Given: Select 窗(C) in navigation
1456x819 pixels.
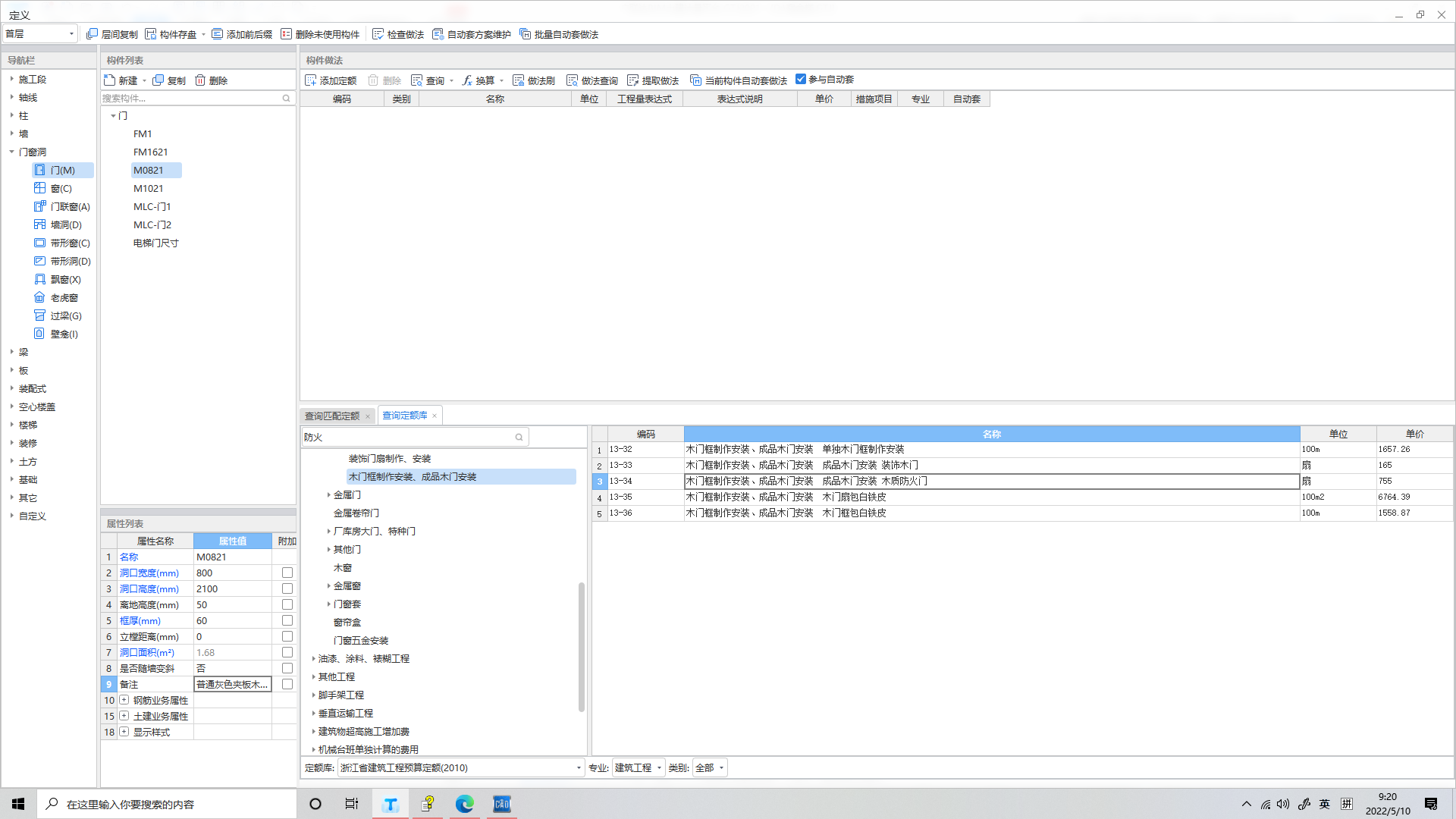Looking at the screenshot, I should point(53,188).
